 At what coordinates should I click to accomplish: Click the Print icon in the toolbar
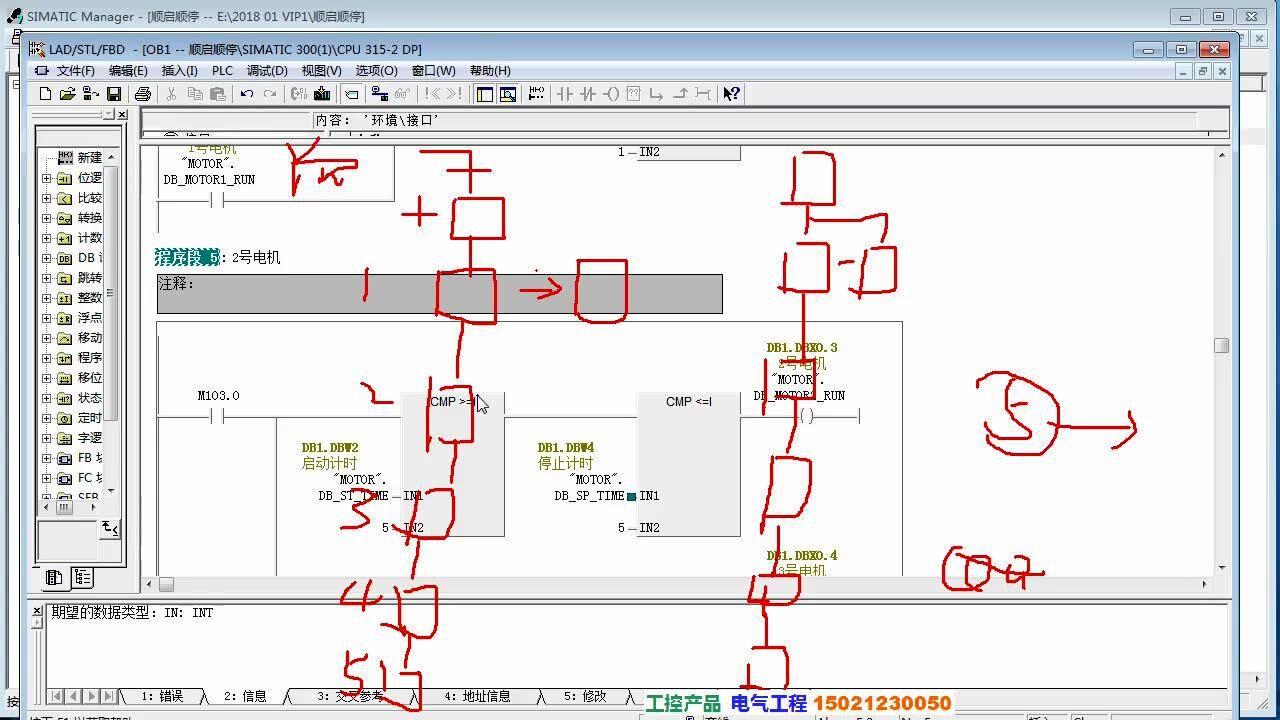pos(143,94)
